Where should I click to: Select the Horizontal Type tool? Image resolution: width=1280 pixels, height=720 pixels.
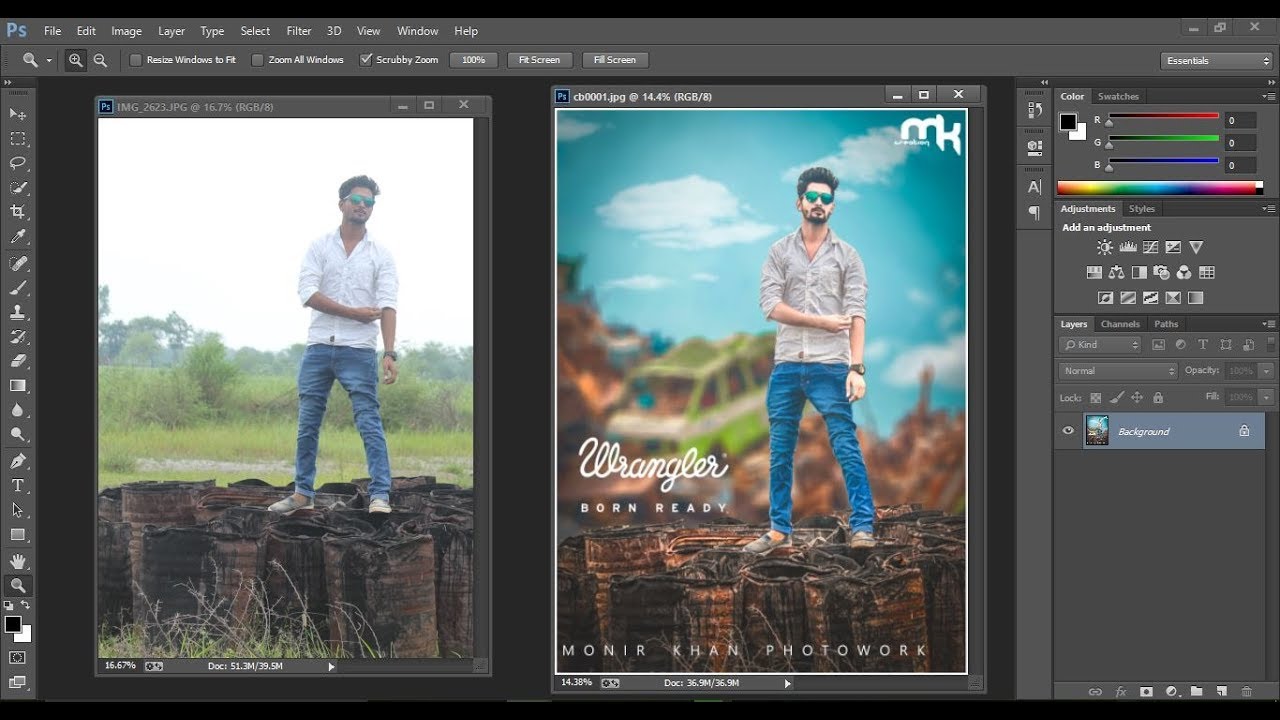tap(18, 486)
